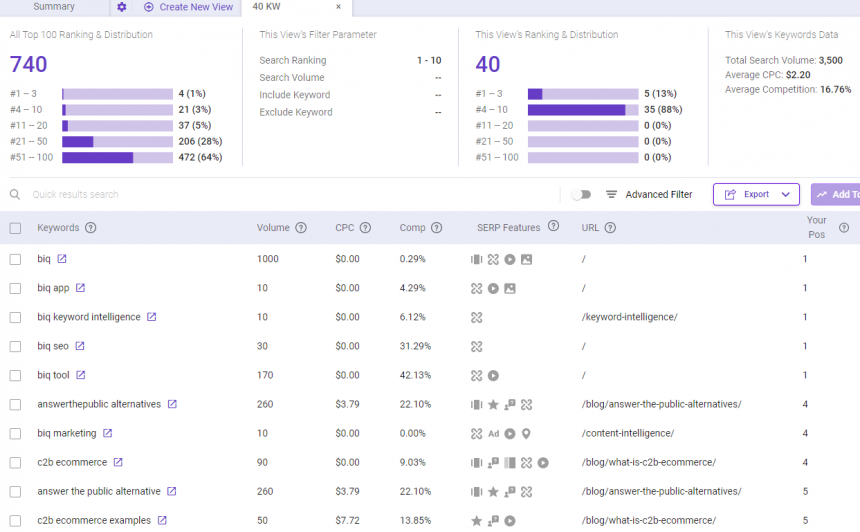860x532 pixels.
Task: Click the quick search magnifier icon
Action: pos(15,194)
